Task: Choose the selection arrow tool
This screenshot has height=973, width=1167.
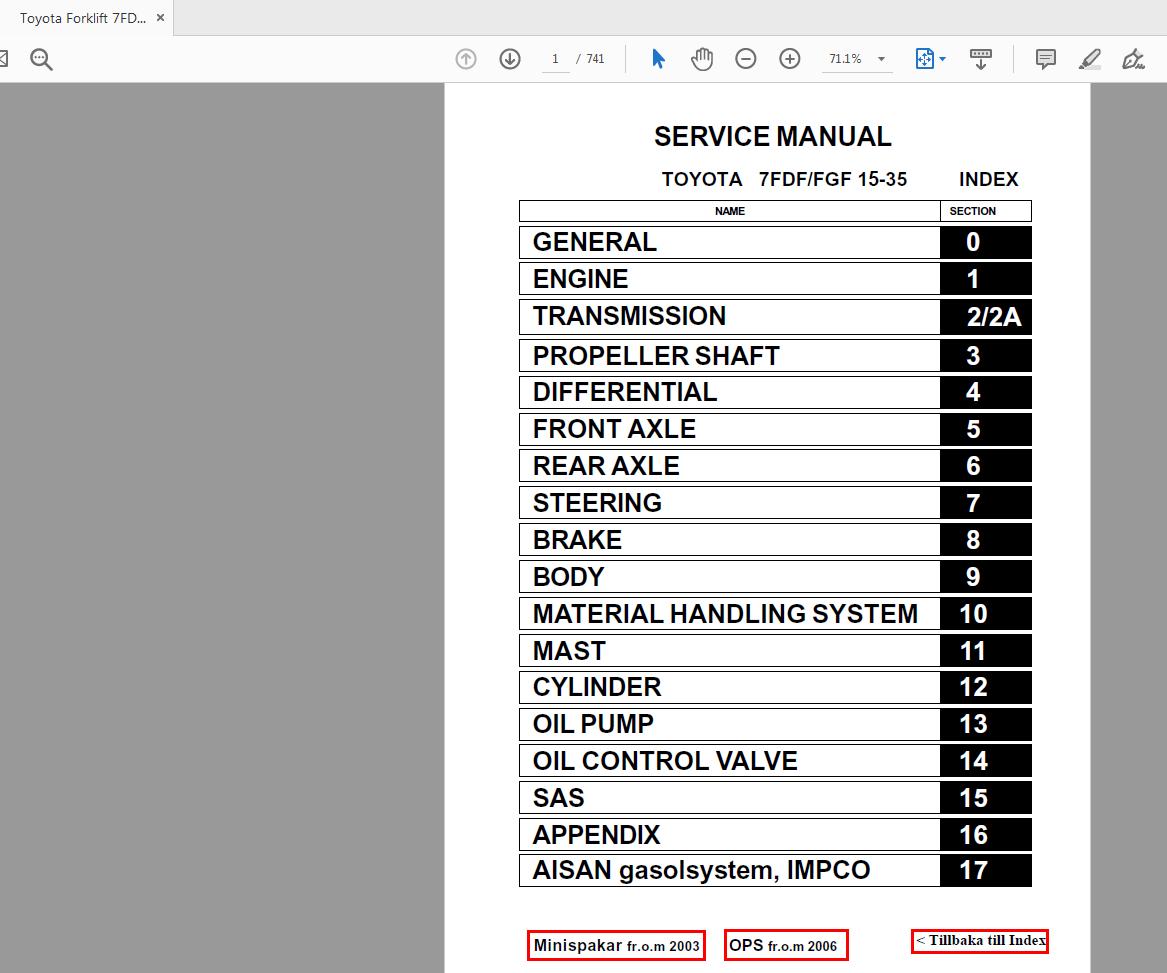Action: (658, 59)
